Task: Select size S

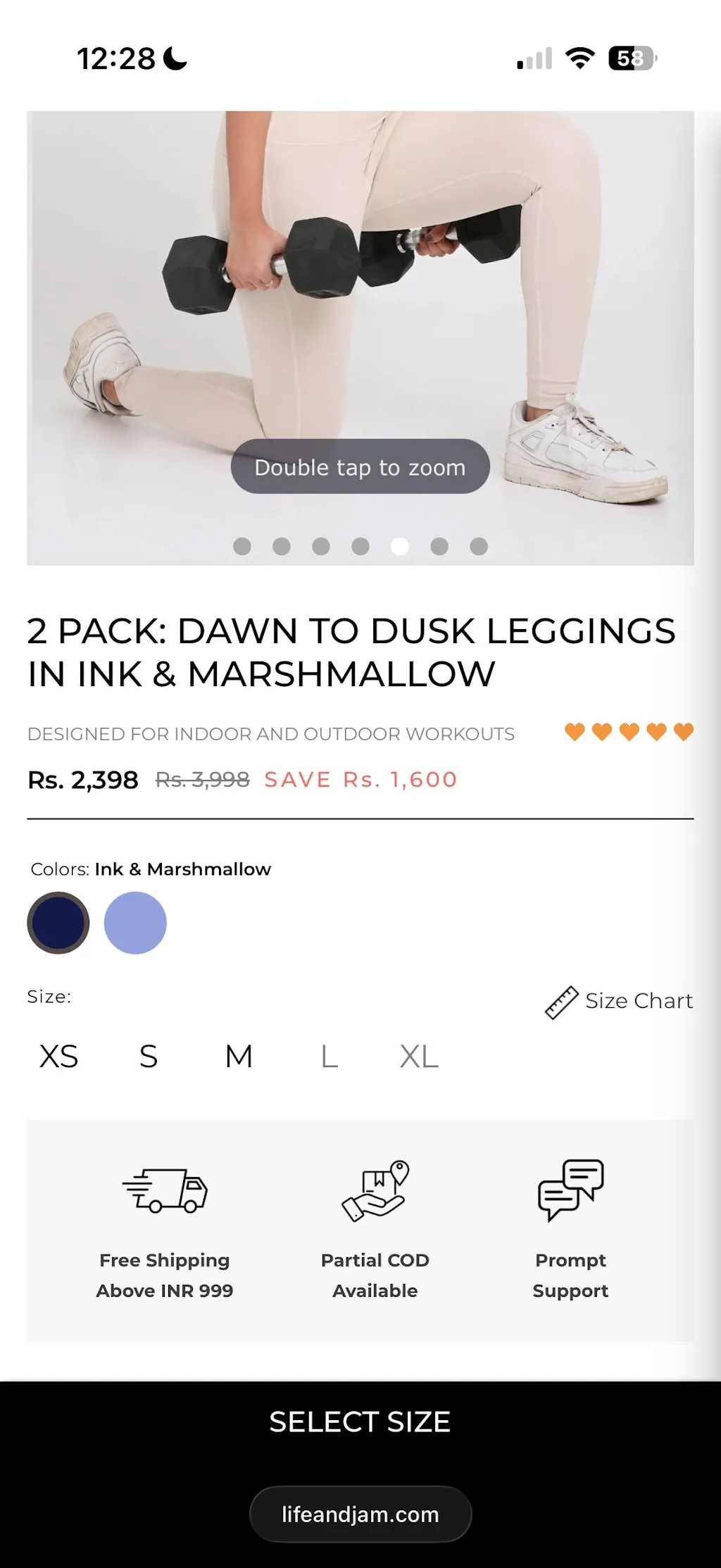Action: click(149, 1057)
